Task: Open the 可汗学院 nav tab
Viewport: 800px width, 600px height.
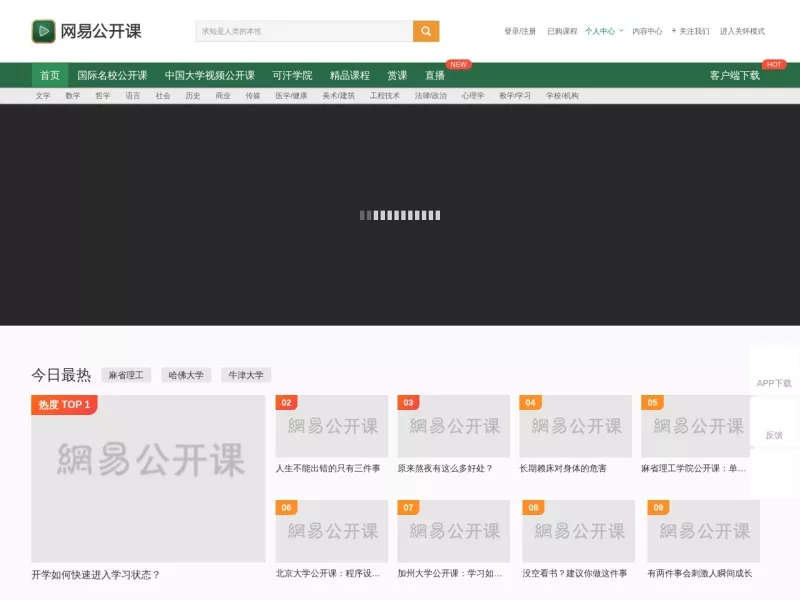Action: [292, 76]
